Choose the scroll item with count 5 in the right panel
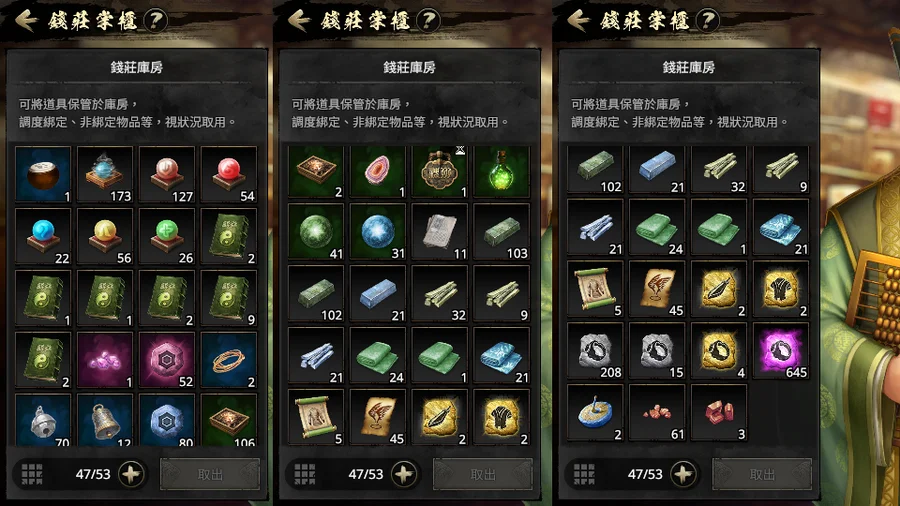This screenshot has width=900, height=506. click(595, 289)
